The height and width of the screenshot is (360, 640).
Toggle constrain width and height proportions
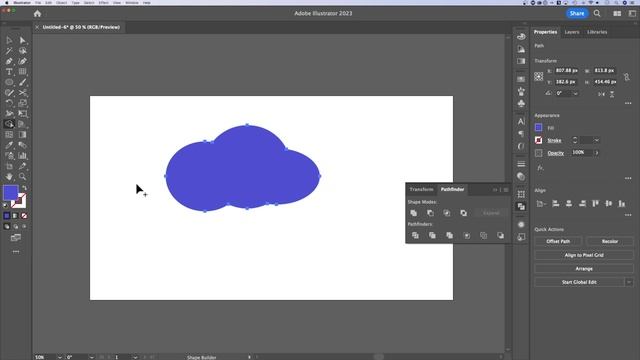(627, 77)
